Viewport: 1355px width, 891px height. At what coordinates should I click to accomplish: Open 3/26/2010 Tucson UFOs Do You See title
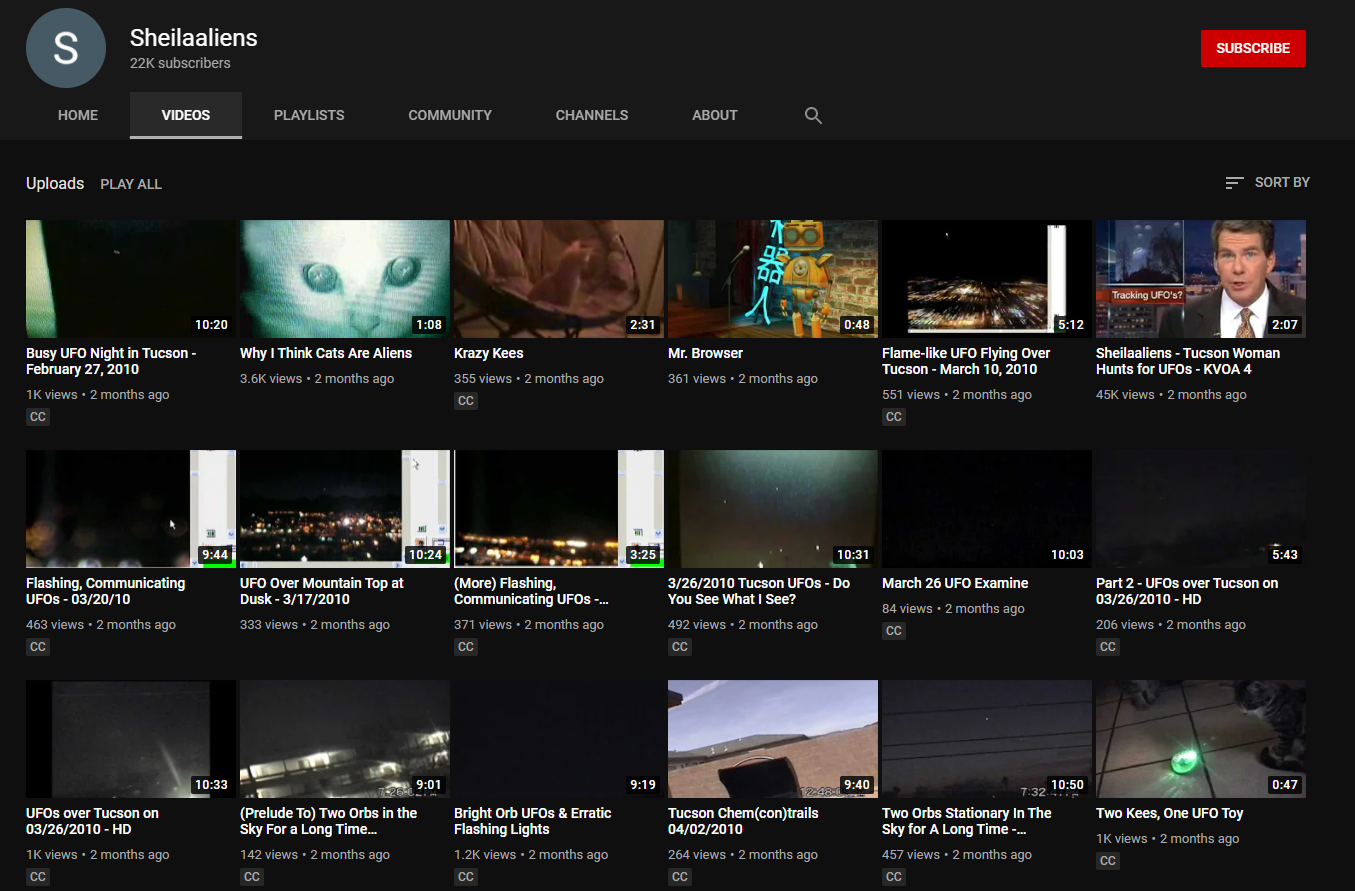(x=759, y=591)
